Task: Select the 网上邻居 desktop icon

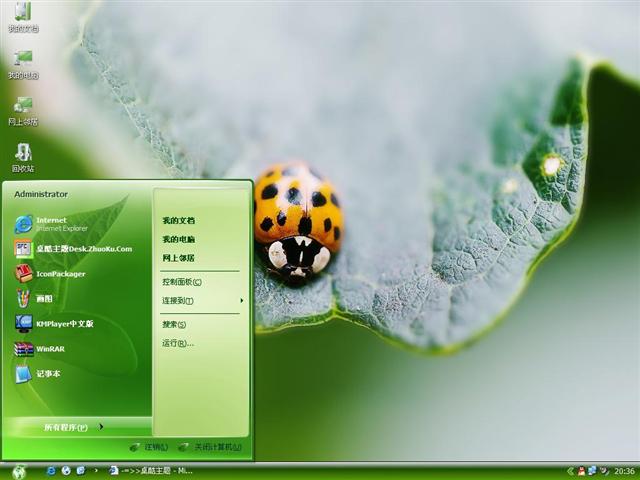Action: click(x=23, y=111)
